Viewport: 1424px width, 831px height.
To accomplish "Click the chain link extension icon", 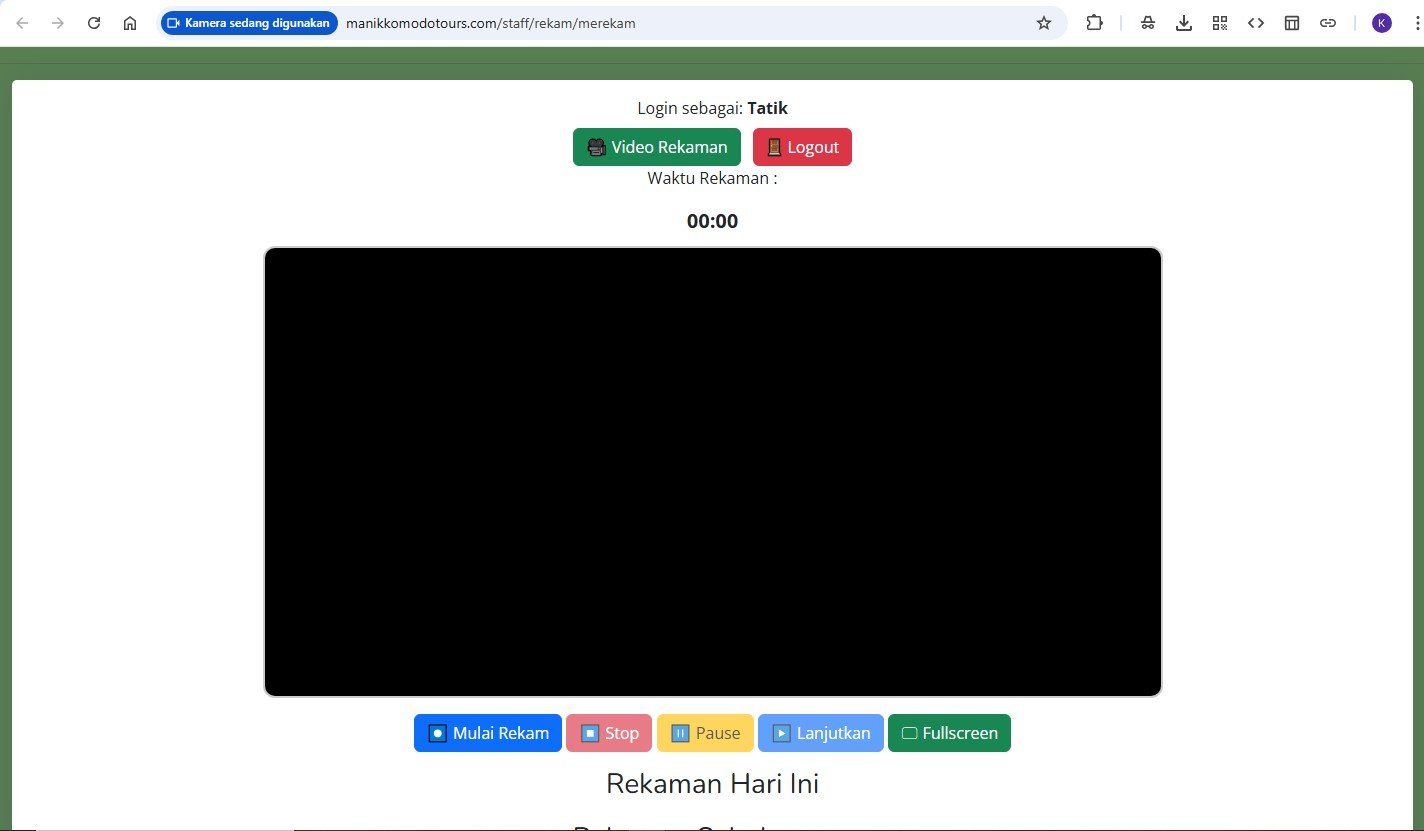I will [x=1328, y=23].
